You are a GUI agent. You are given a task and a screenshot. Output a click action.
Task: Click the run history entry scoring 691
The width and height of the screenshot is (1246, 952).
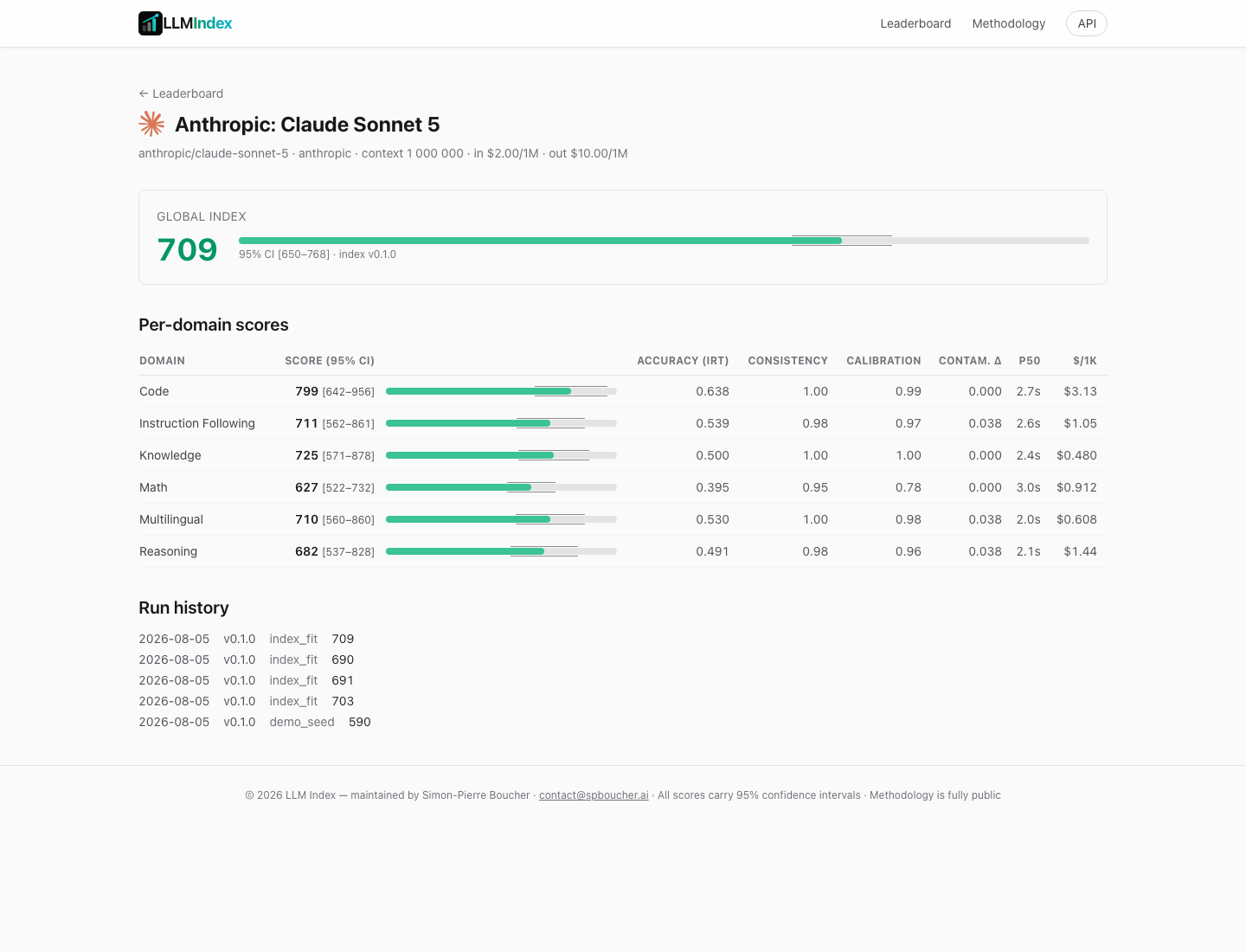coord(247,680)
